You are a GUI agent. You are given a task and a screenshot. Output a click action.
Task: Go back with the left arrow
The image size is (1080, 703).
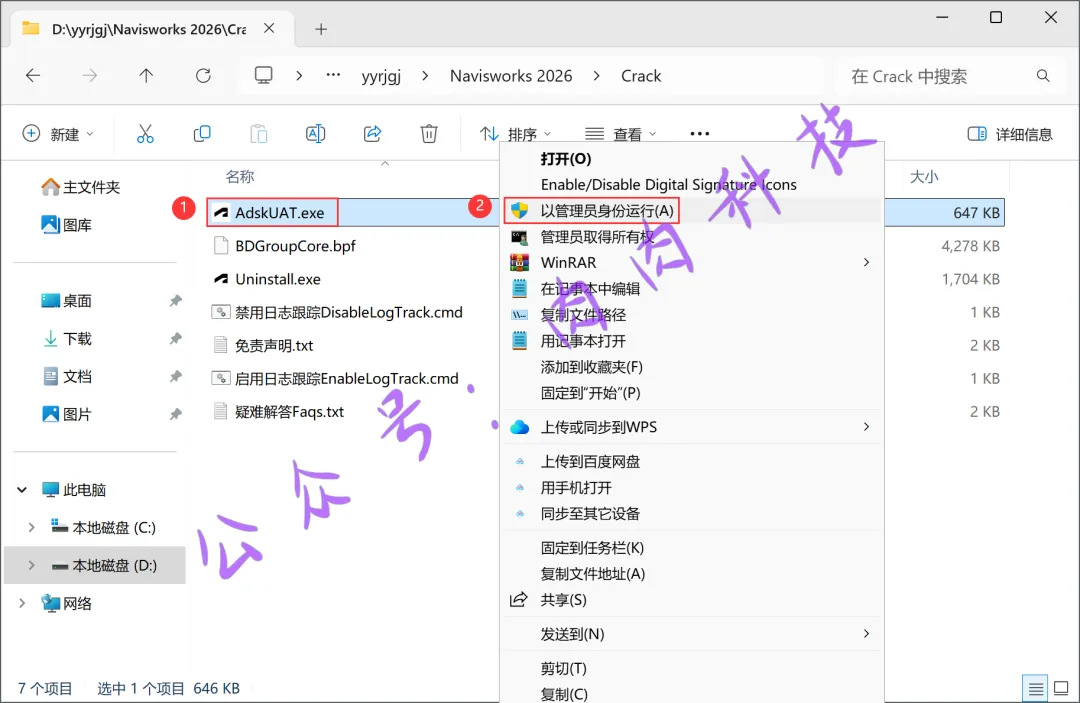point(33,76)
